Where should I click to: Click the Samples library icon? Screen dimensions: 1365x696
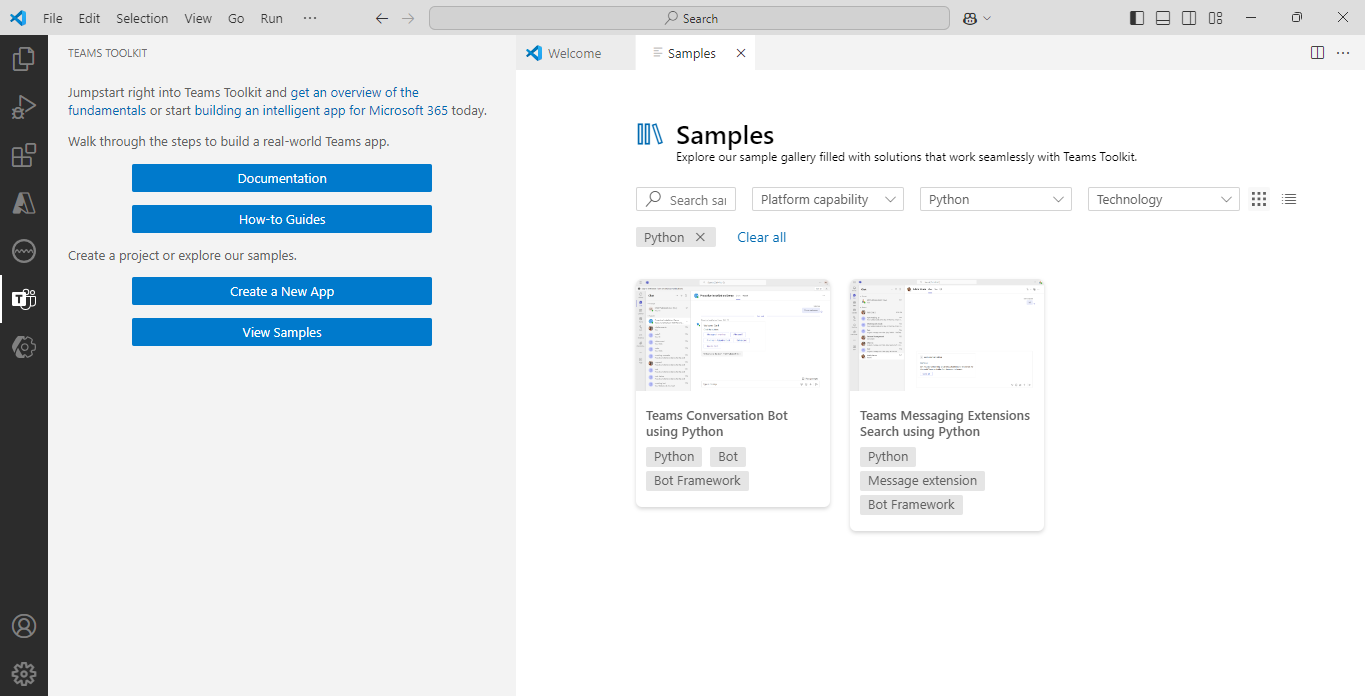pyautogui.click(x=650, y=134)
